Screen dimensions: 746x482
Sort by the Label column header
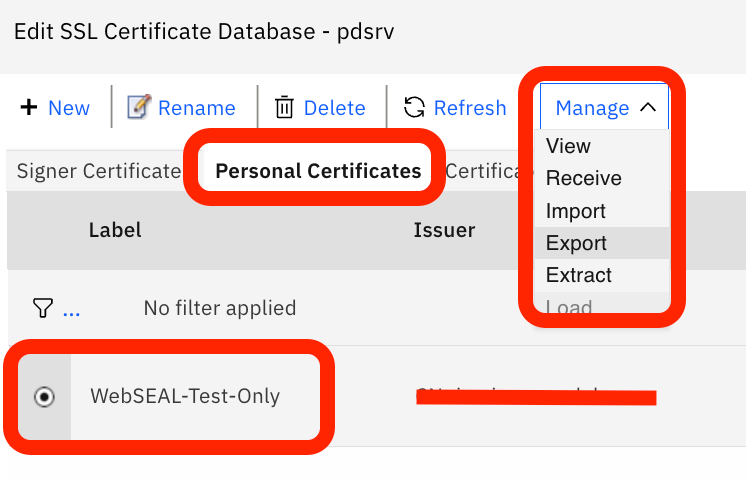tap(115, 230)
